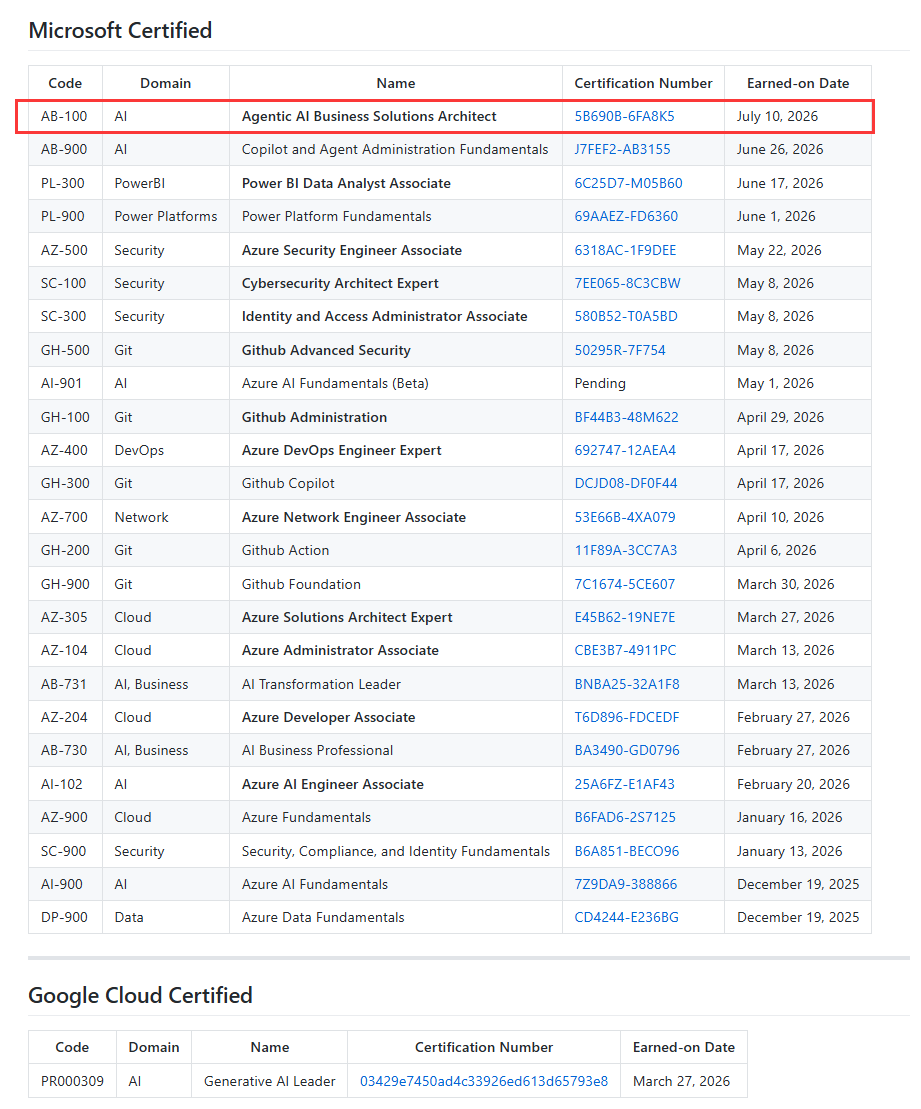
Task: Open certification link B6A851-BECO96
Action: point(626,852)
